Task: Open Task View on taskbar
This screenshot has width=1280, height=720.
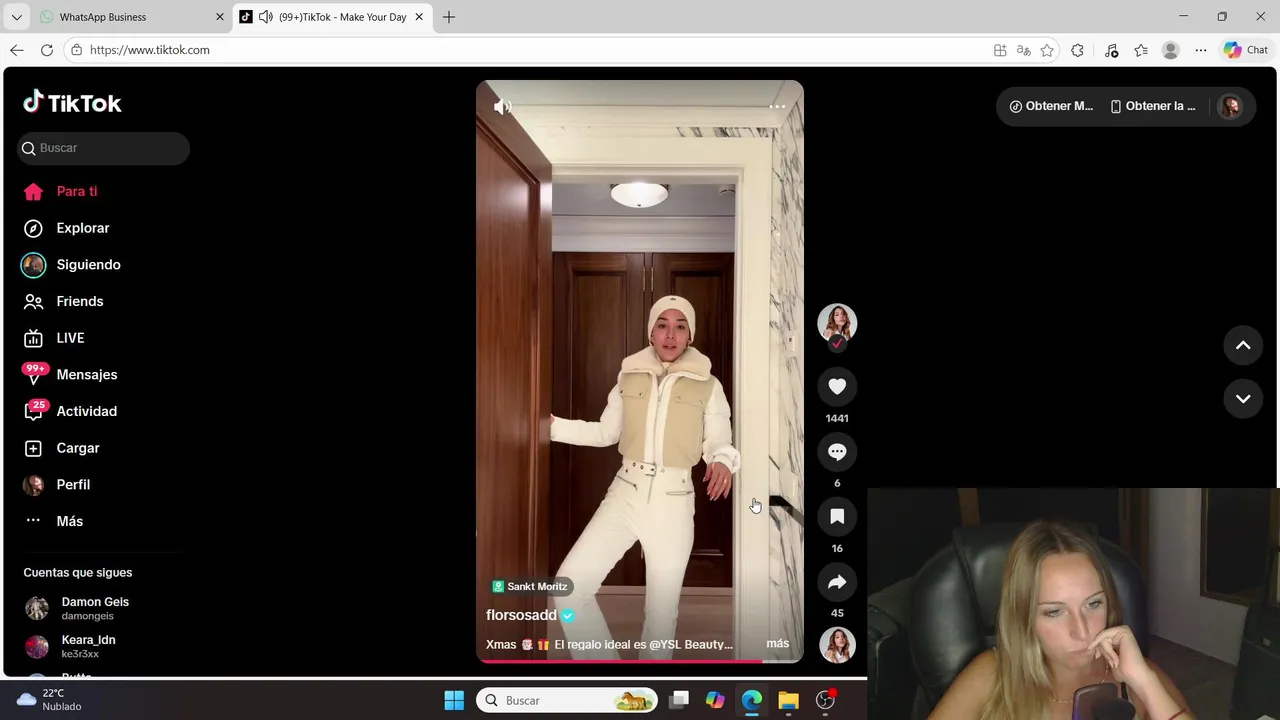Action: click(x=679, y=700)
